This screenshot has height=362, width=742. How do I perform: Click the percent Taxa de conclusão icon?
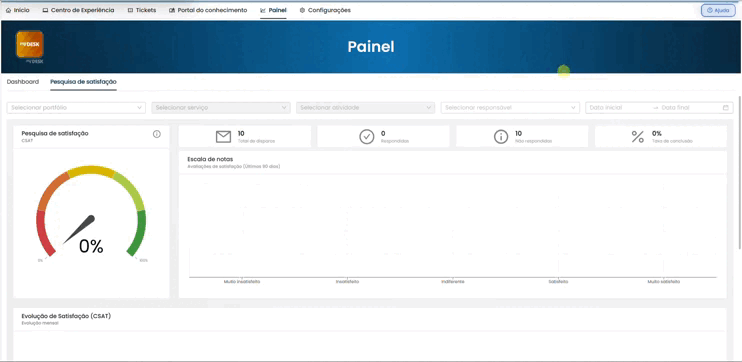coord(638,137)
